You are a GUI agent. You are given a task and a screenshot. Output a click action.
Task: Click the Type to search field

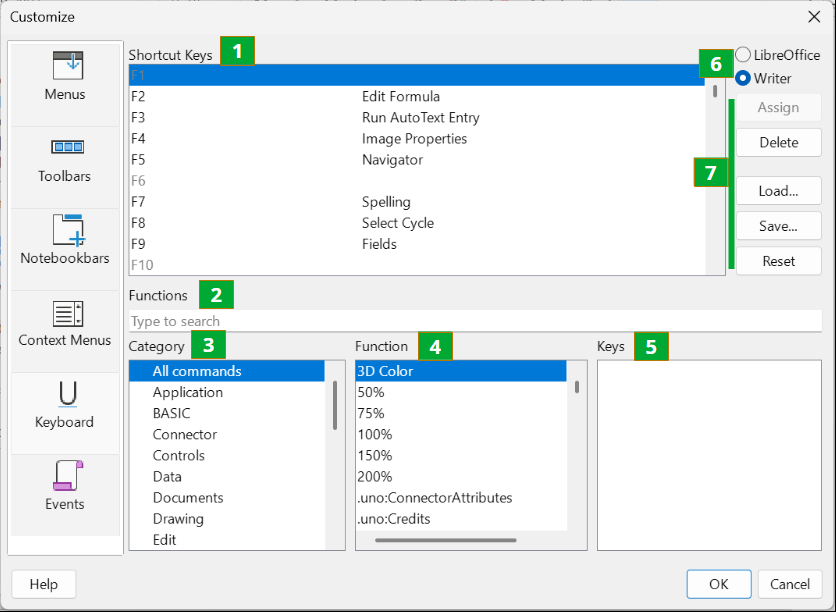475,321
